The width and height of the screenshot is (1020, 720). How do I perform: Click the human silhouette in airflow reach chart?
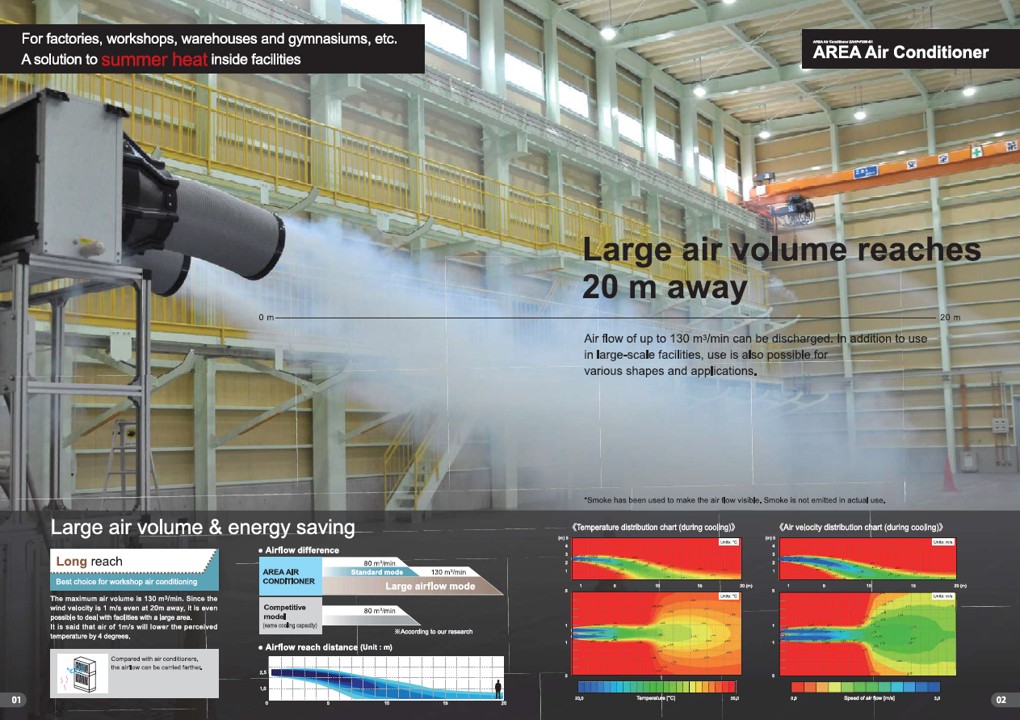coord(497,687)
